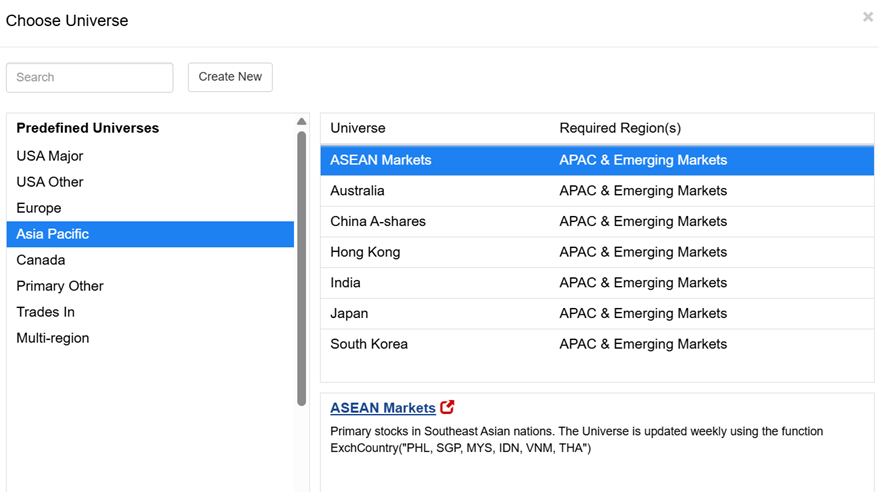The height and width of the screenshot is (493, 879).
Task: Select the Japan universe row
Action: tap(597, 314)
